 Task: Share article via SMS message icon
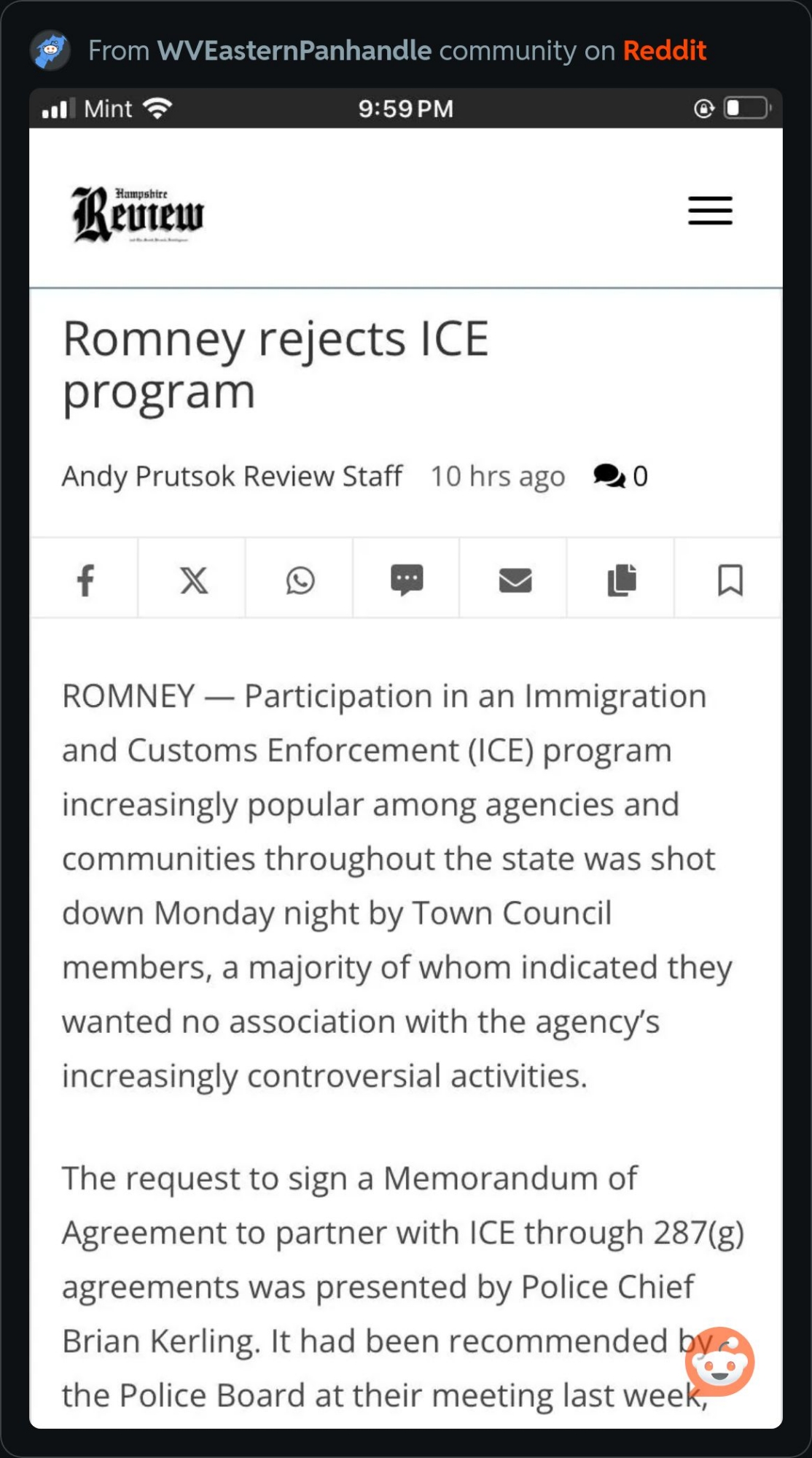pos(407,580)
